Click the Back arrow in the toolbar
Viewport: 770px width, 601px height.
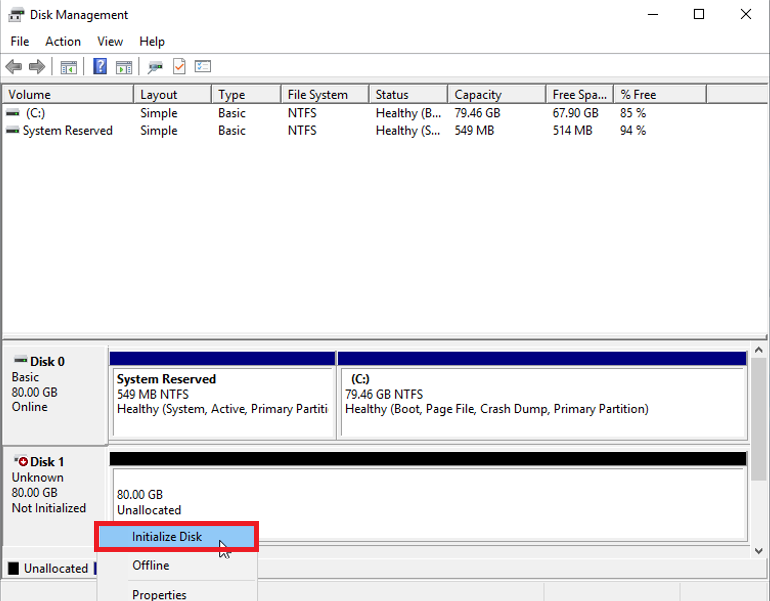pos(13,67)
